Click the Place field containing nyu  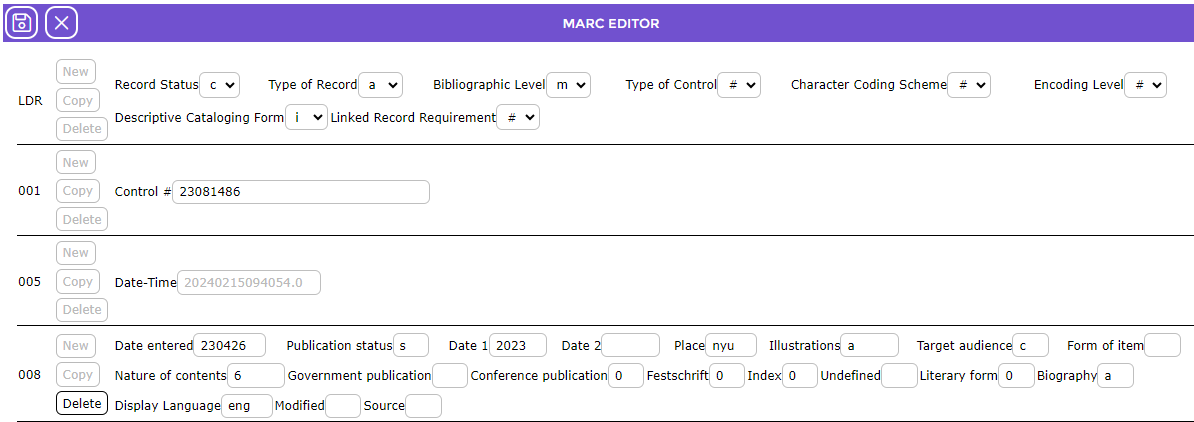731,345
